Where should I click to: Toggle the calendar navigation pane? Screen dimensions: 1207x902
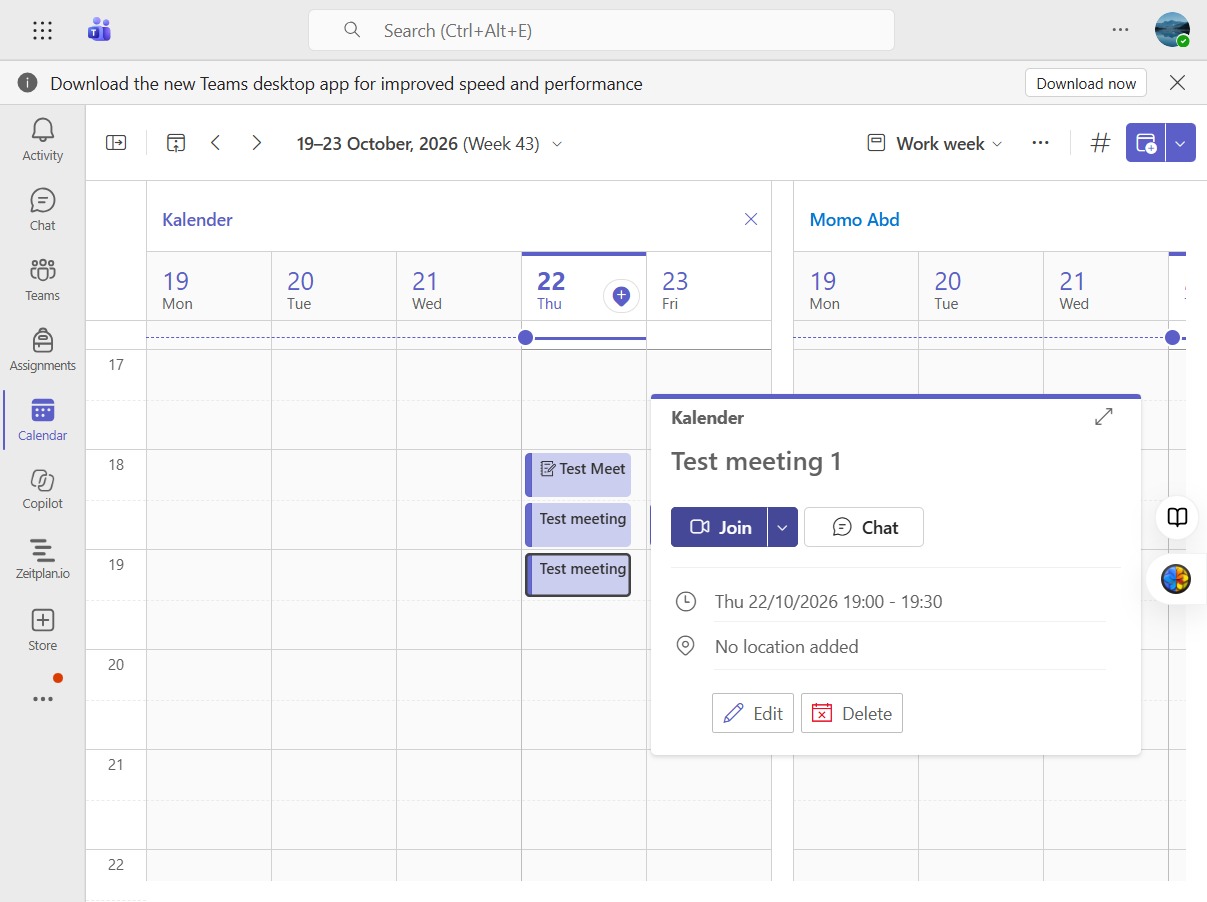tap(117, 143)
